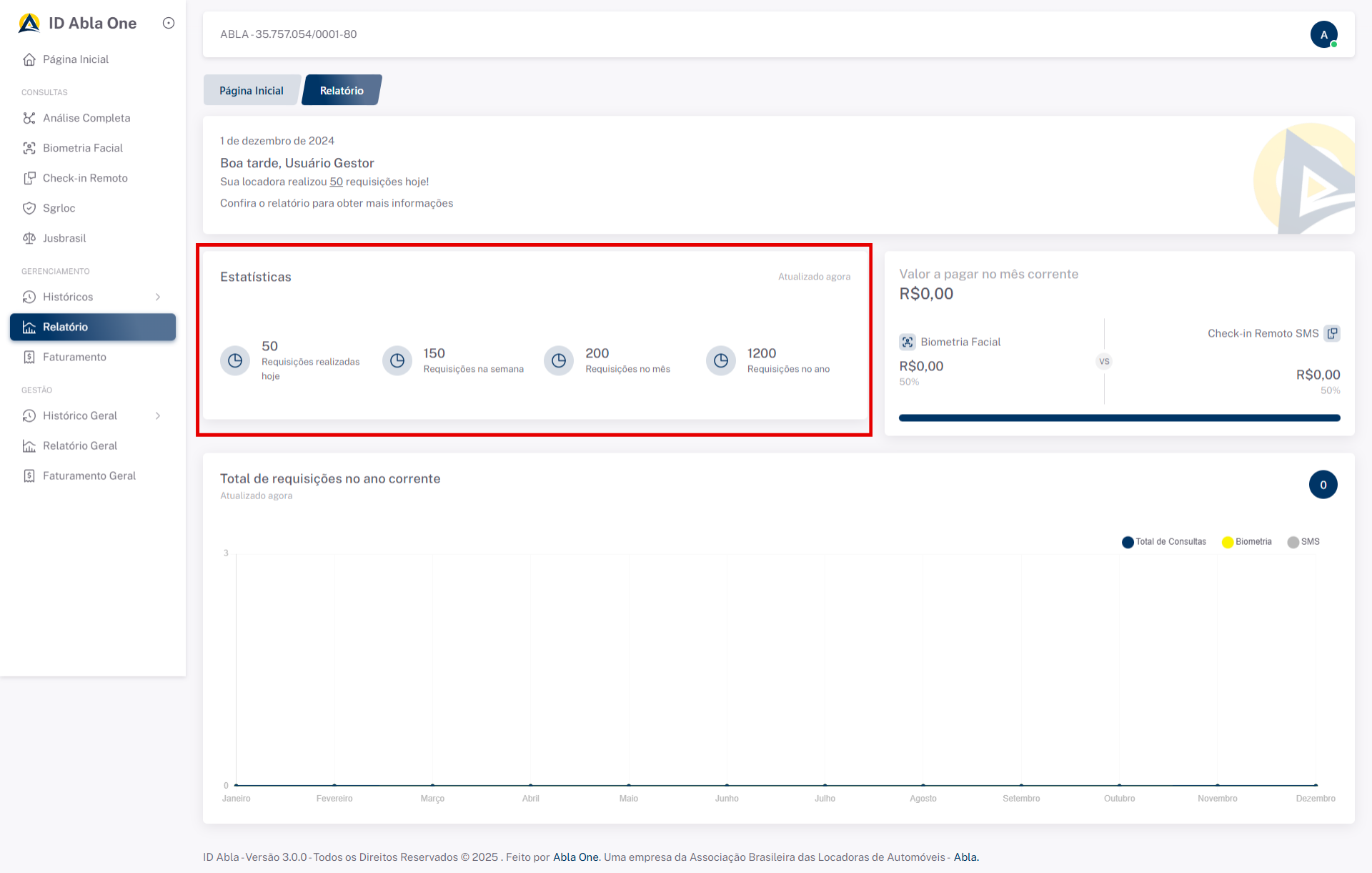Select the Jusbrasil scales icon
This screenshot has height=873, width=1372.
click(x=29, y=238)
